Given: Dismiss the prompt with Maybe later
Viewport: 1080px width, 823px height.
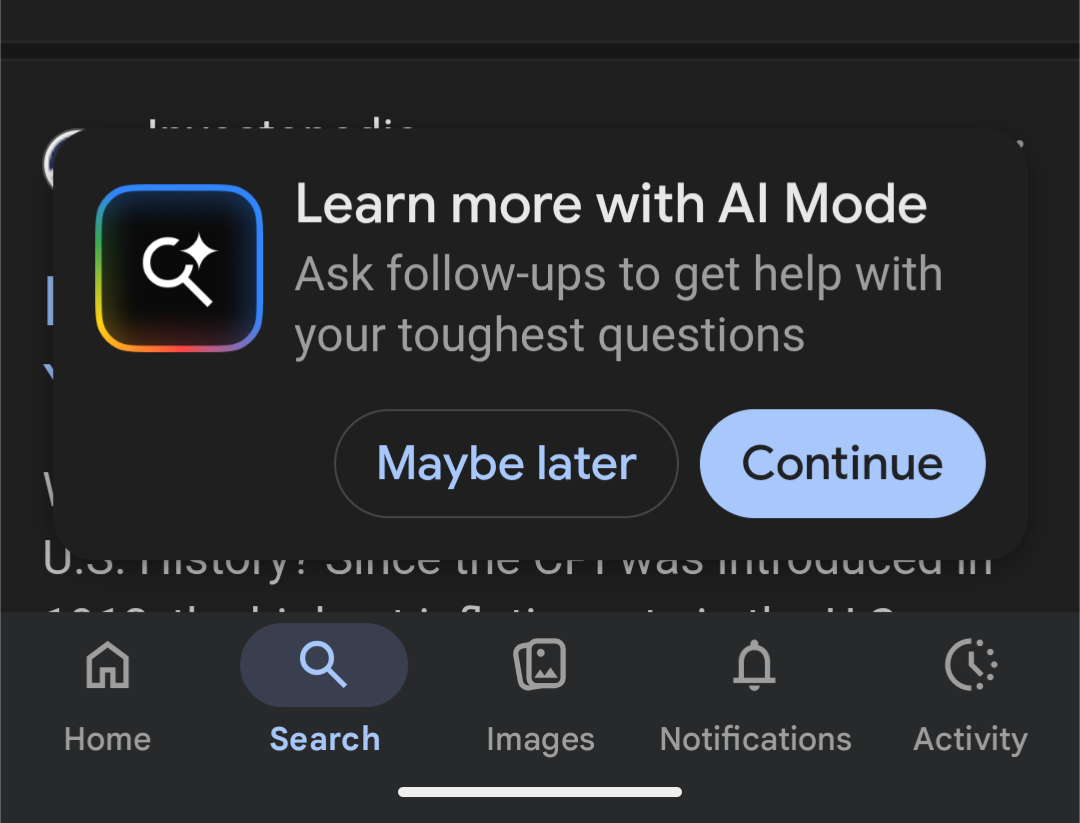Looking at the screenshot, I should [x=506, y=464].
